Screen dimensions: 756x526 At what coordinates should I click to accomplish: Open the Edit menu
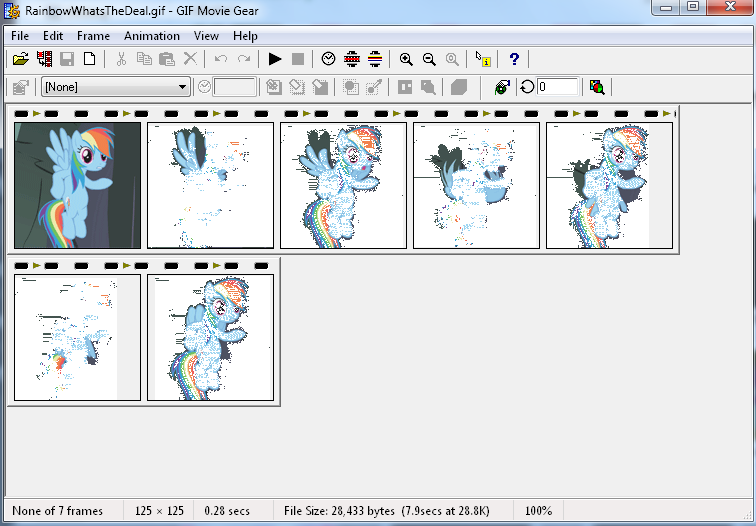pyautogui.click(x=53, y=36)
